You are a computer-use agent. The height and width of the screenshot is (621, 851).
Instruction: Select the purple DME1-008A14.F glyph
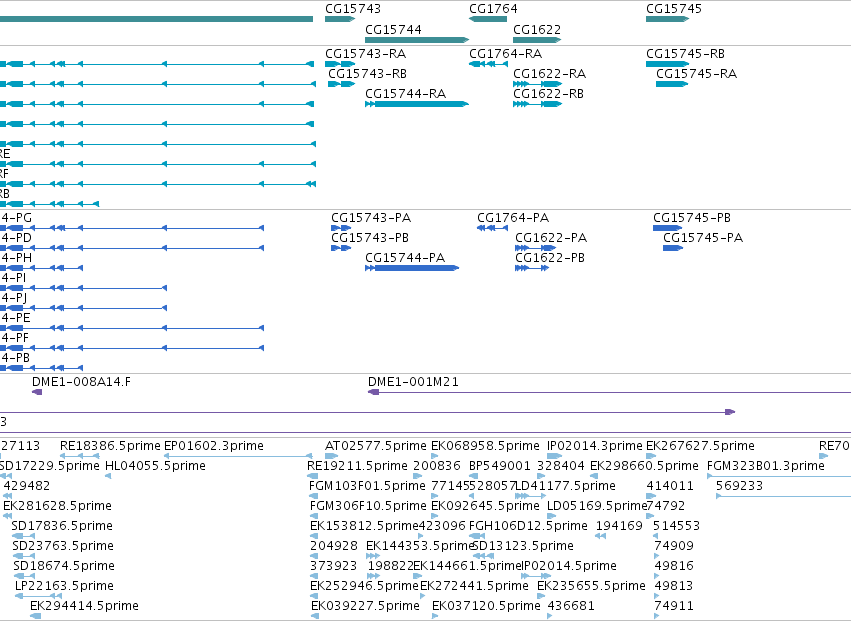click(37, 392)
